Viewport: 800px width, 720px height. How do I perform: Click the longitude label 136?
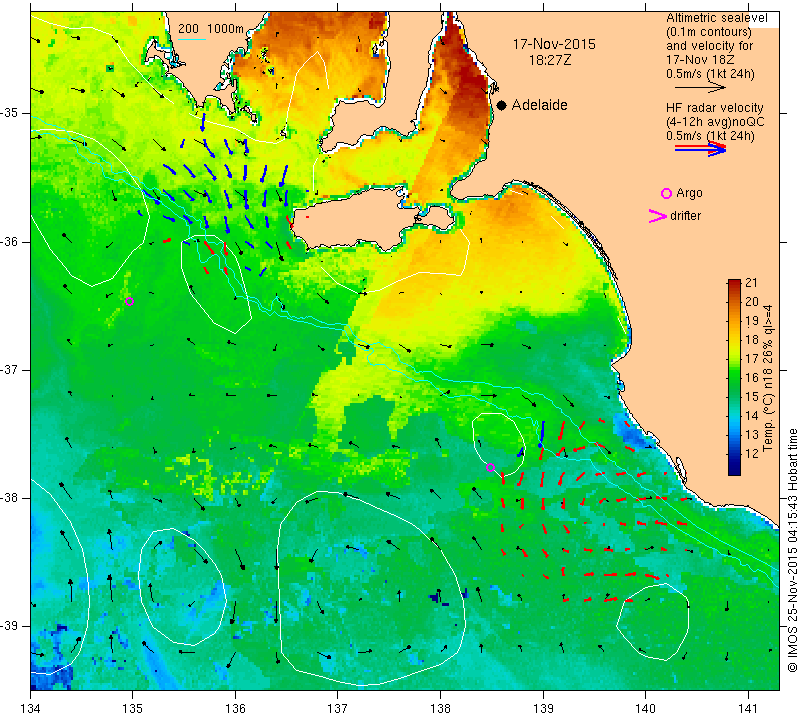[235, 708]
